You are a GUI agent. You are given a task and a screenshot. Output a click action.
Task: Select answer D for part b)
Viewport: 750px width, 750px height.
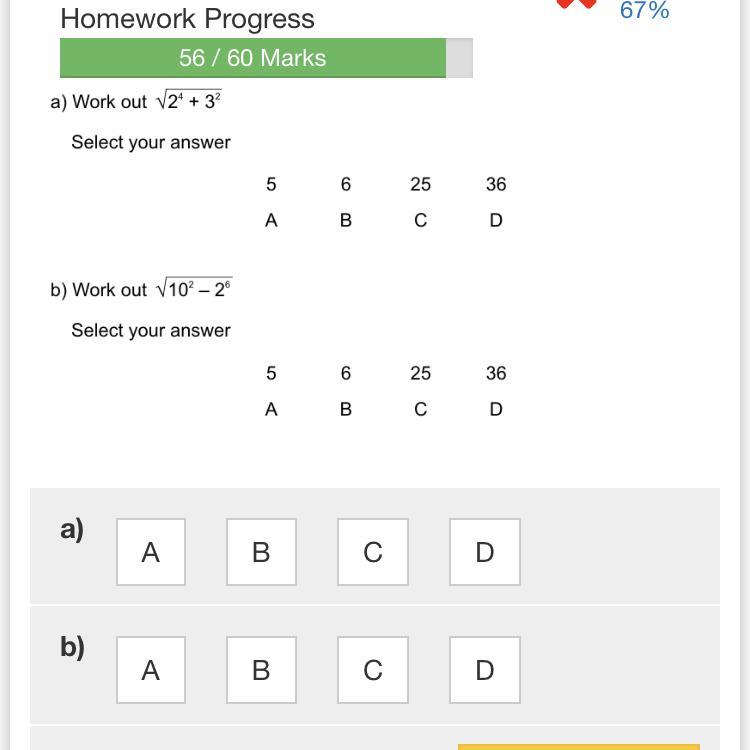pos(485,670)
